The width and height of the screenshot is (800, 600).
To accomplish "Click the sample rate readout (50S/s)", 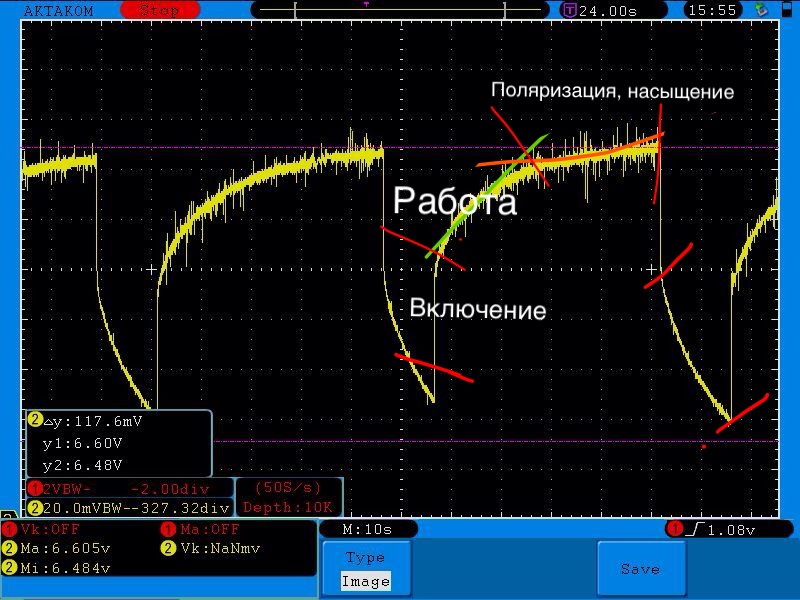I will (288, 488).
